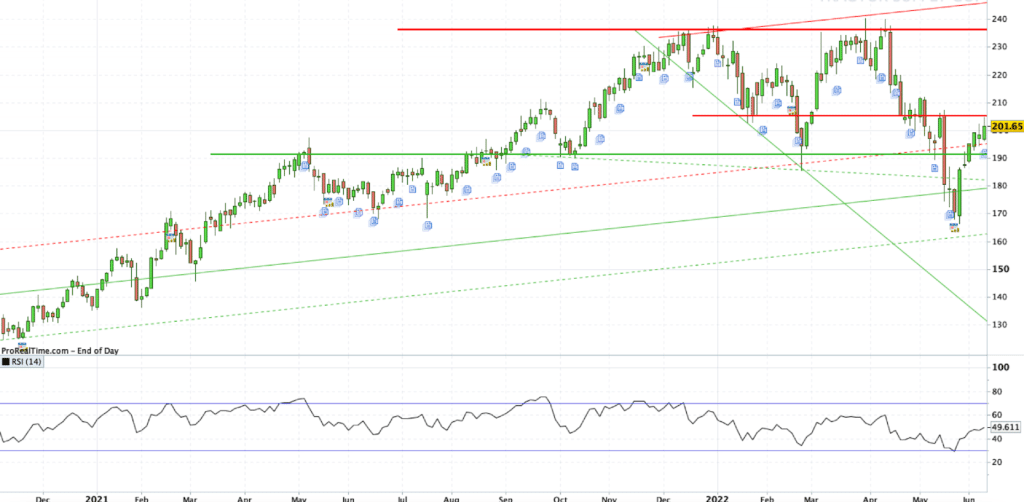The image size is (1024, 502).
Task: Open the calendar event icon at the far-left December 2020 candles
Action: (x=21, y=345)
